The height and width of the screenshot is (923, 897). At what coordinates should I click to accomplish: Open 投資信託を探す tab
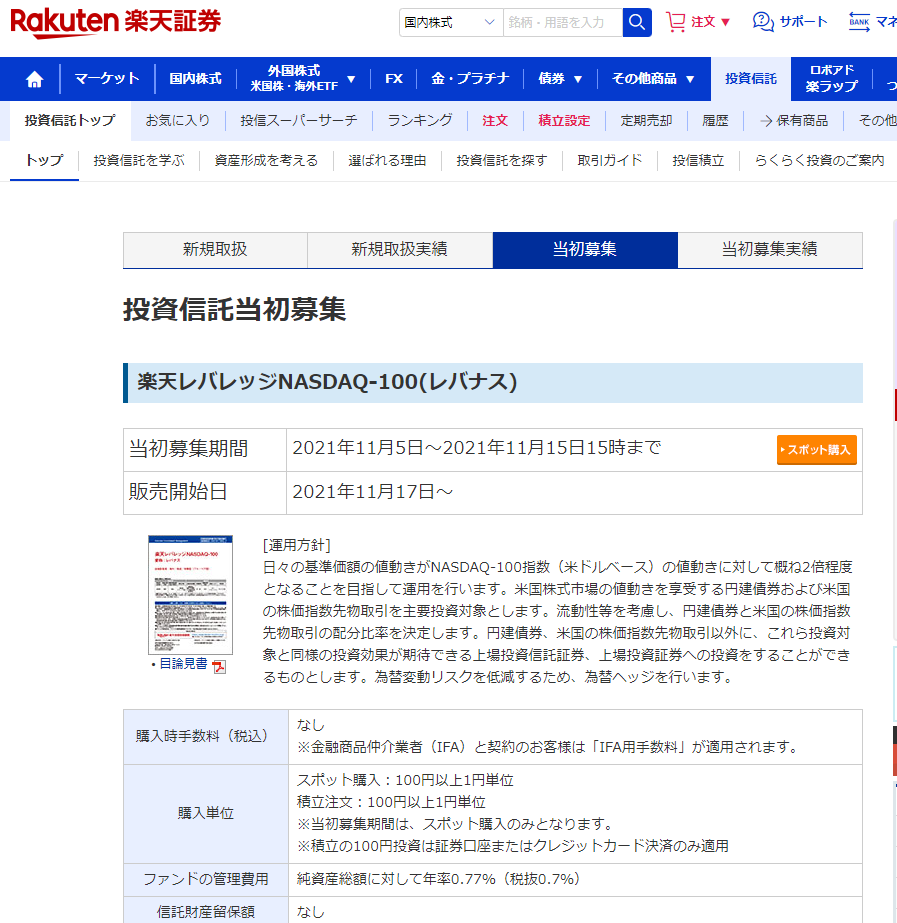click(501, 161)
